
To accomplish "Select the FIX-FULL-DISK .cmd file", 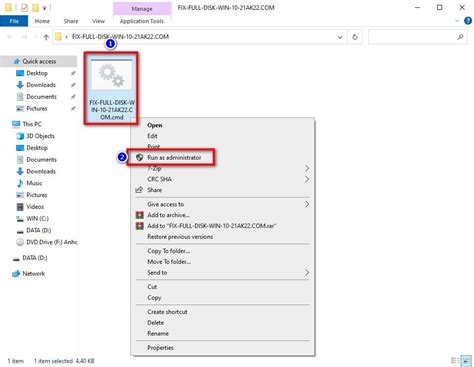I will coord(111,89).
